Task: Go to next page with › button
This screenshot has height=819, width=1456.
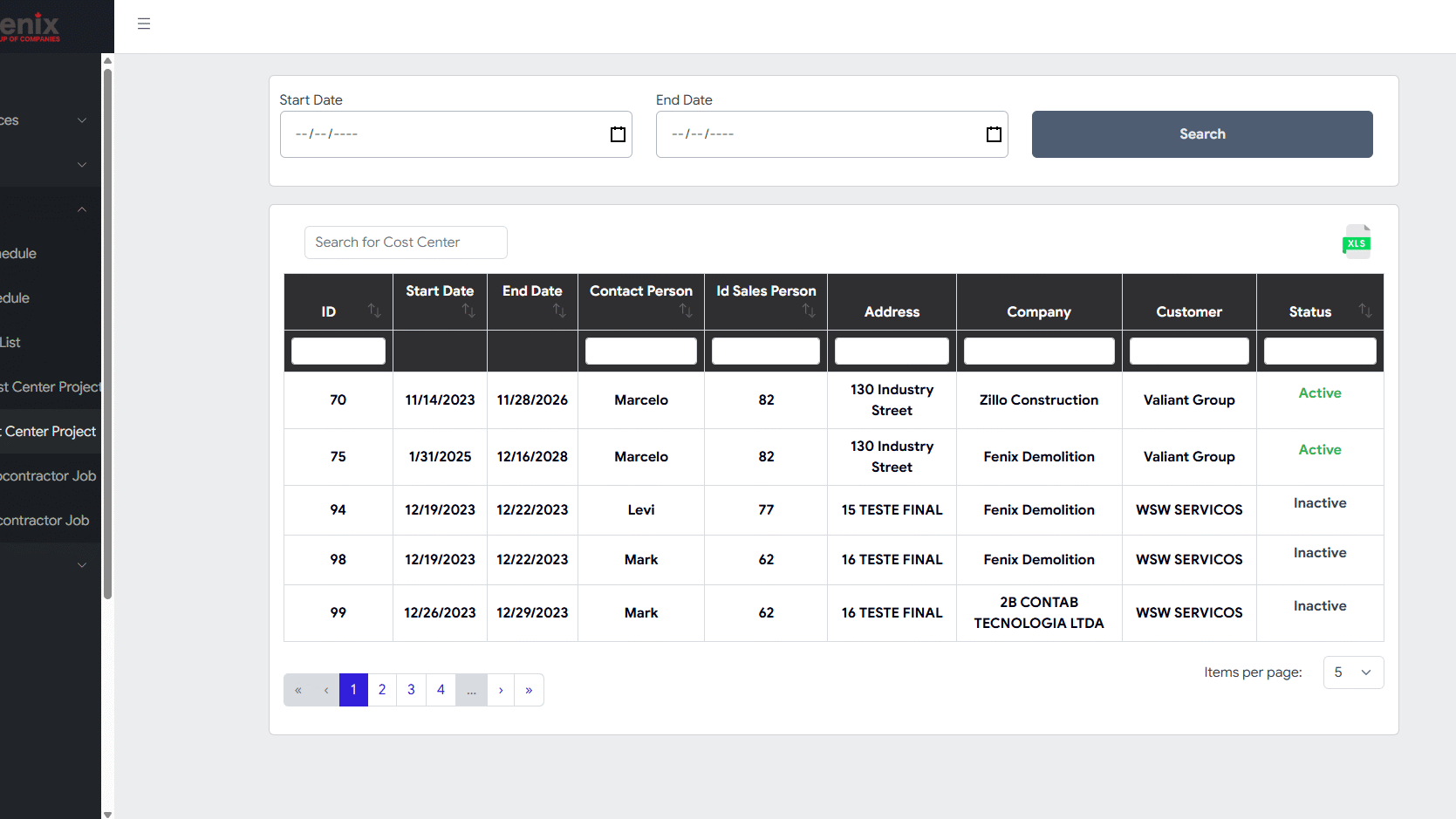Action: (501, 690)
